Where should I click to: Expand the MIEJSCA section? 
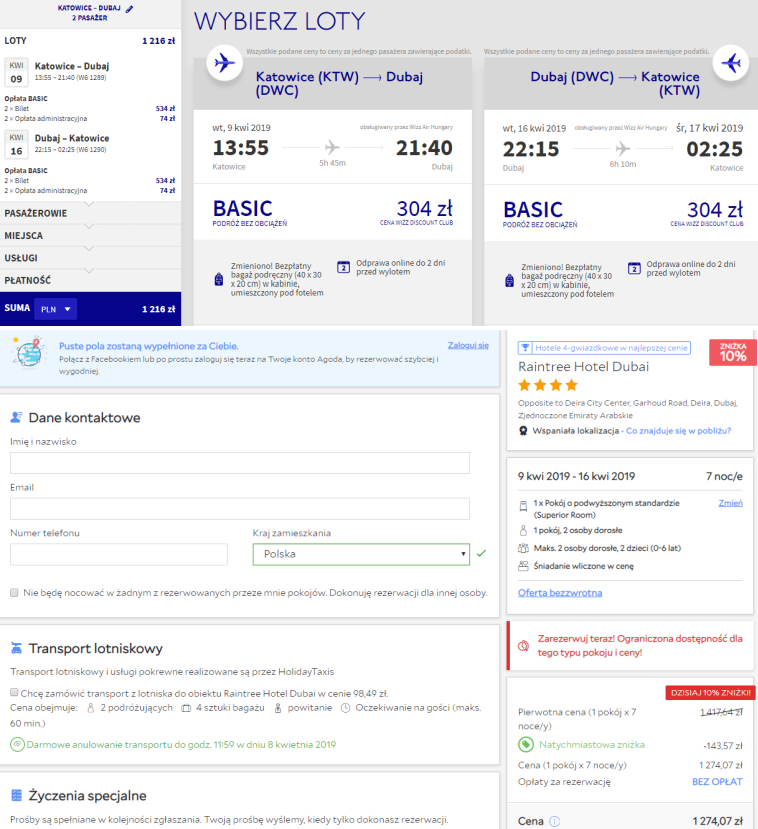(90, 235)
